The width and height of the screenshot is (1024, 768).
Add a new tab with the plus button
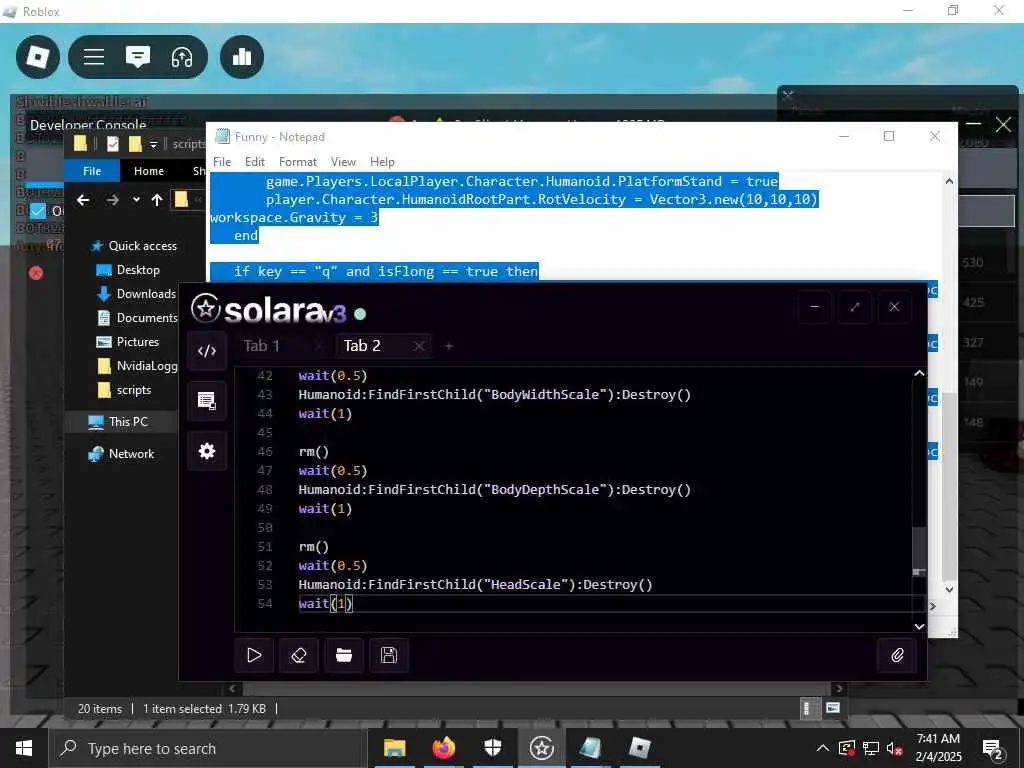(449, 346)
